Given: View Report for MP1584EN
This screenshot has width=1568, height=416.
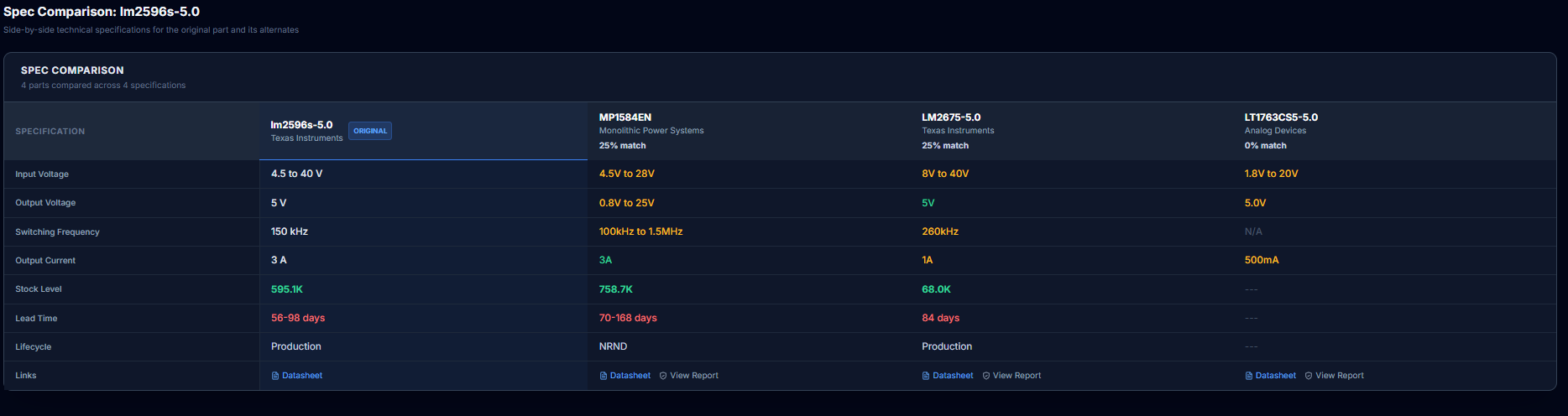Looking at the screenshot, I should click(689, 376).
